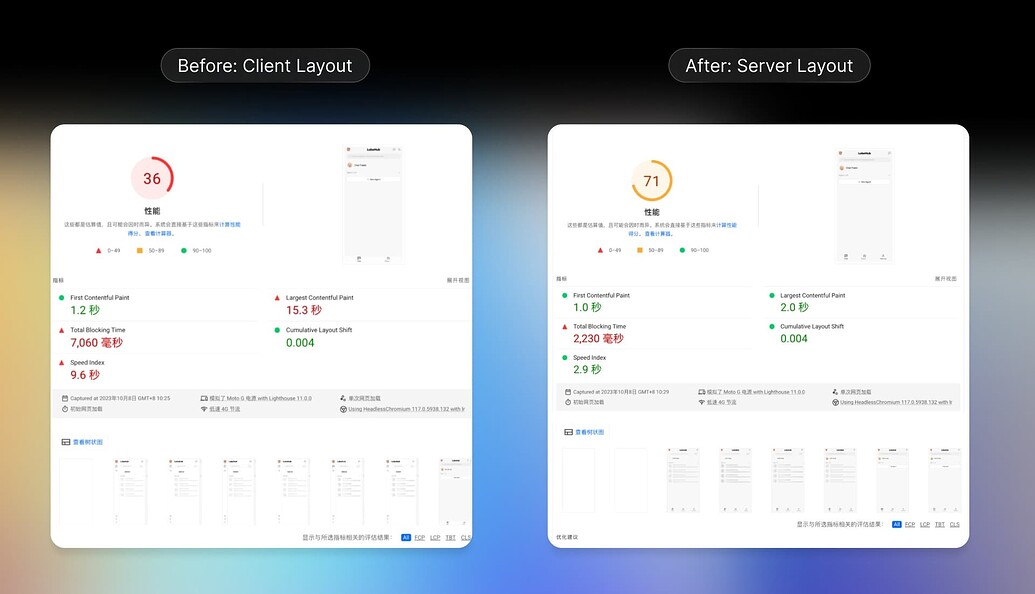Click red triangle beside Speed Index in Before panel
The image size is (1035, 594).
click(61, 362)
